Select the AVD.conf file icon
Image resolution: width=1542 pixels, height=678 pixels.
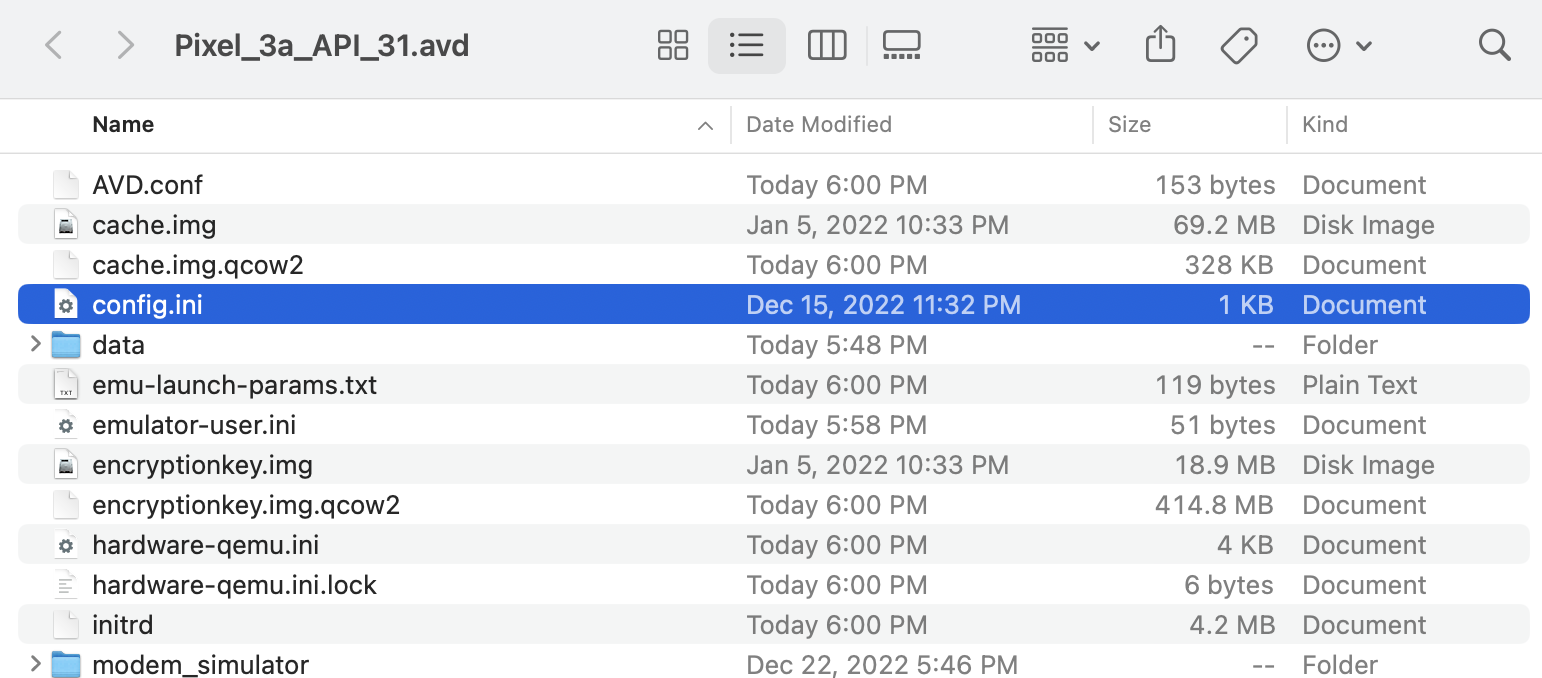tap(66, 185)
